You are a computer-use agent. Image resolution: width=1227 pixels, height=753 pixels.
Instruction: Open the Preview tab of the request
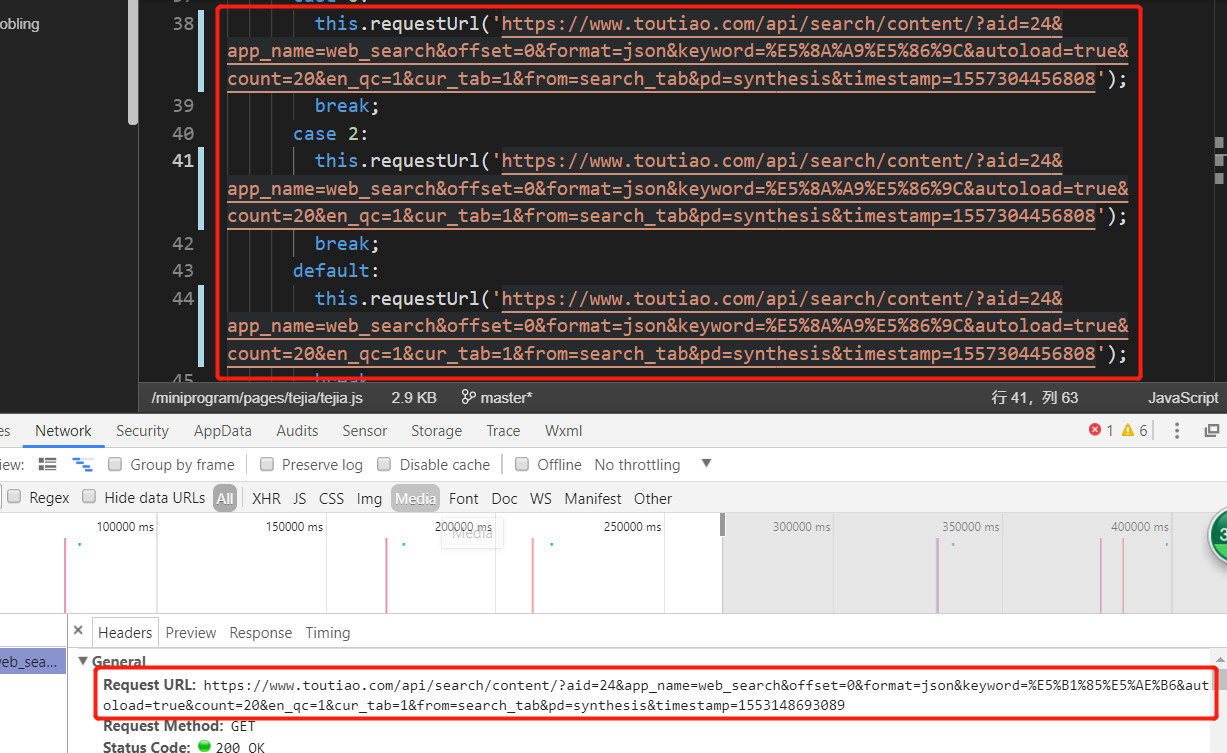tap(191, 633)
